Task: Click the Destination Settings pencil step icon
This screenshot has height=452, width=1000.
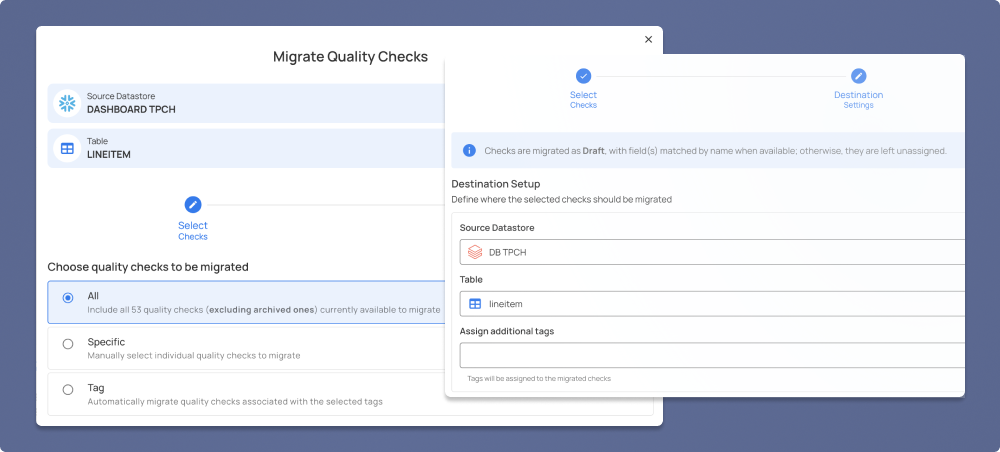Action: tap(858, 76)
